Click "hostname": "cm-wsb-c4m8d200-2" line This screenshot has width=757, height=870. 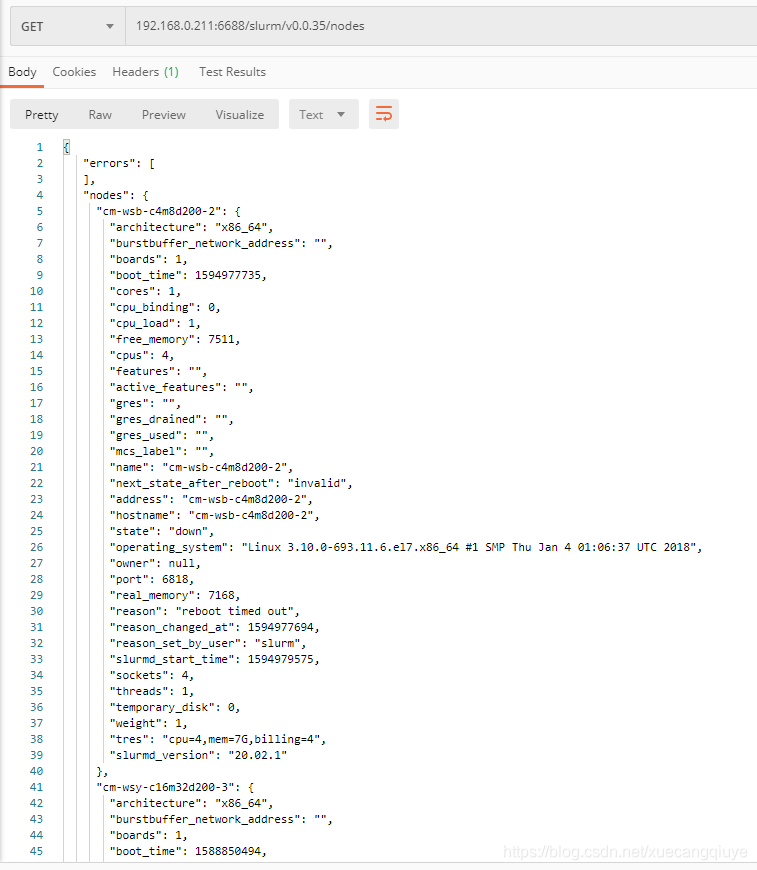coord(214,515)
